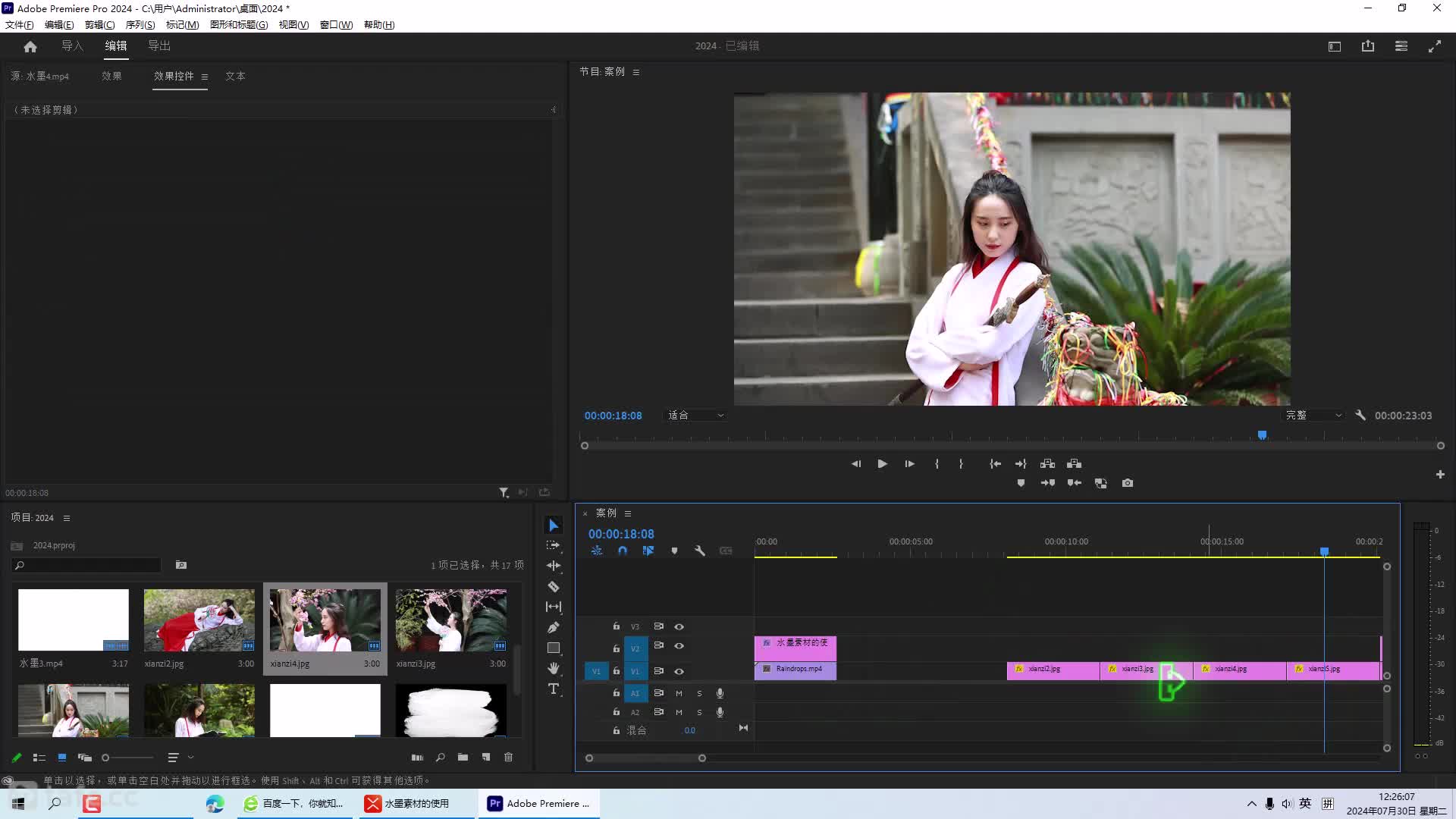Open 案例 timeline panel menu
This screenshot has height=819, width=1456.
coord(628,513)
